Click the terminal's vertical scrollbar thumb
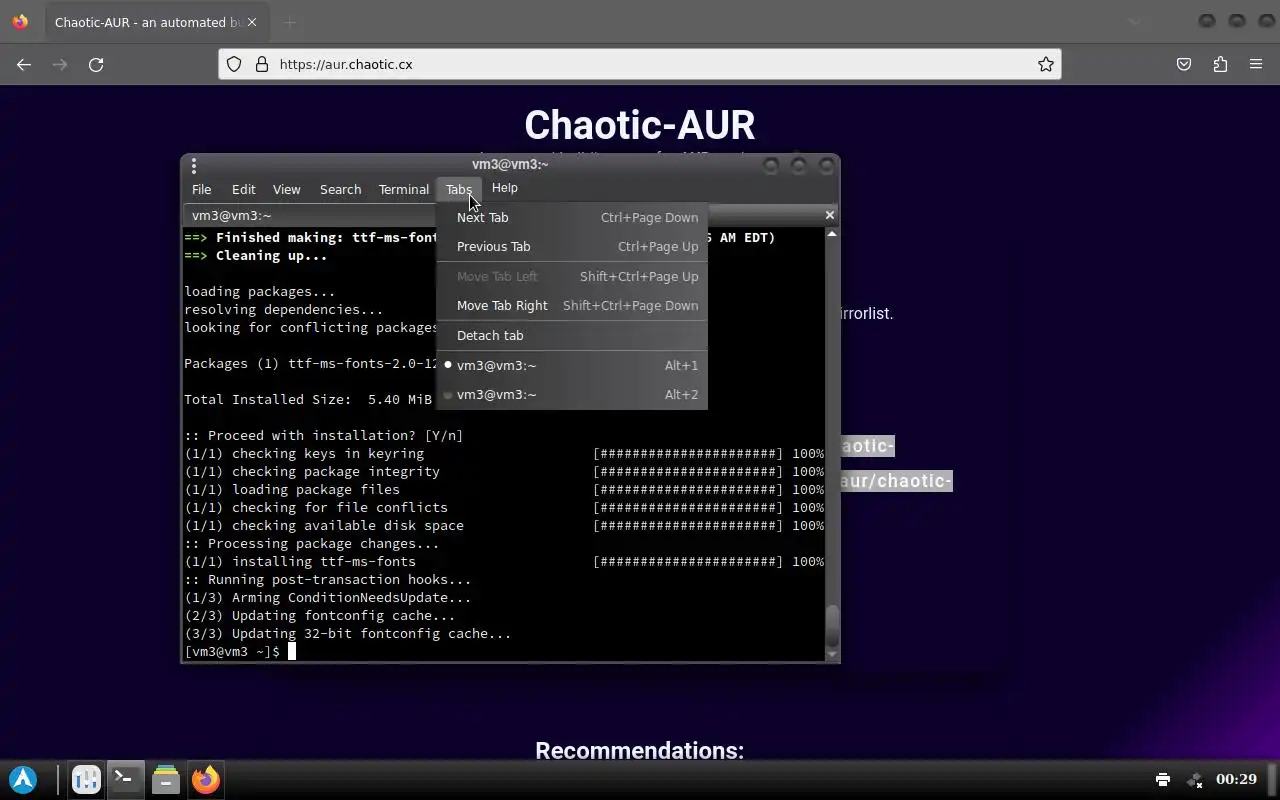The width and height of the screenshot is (1280, 800). (x=831, y=626)
